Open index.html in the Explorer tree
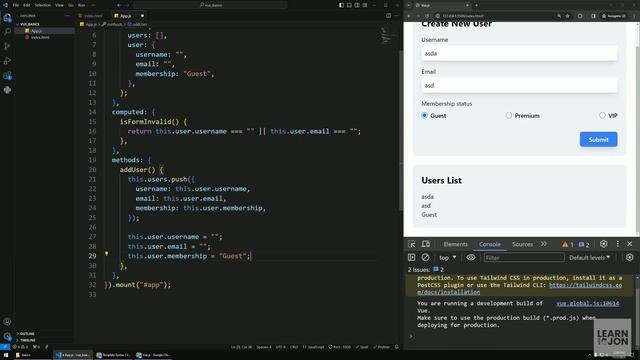Viewport: 640px width, 360px height. click(x=40, y=37)
